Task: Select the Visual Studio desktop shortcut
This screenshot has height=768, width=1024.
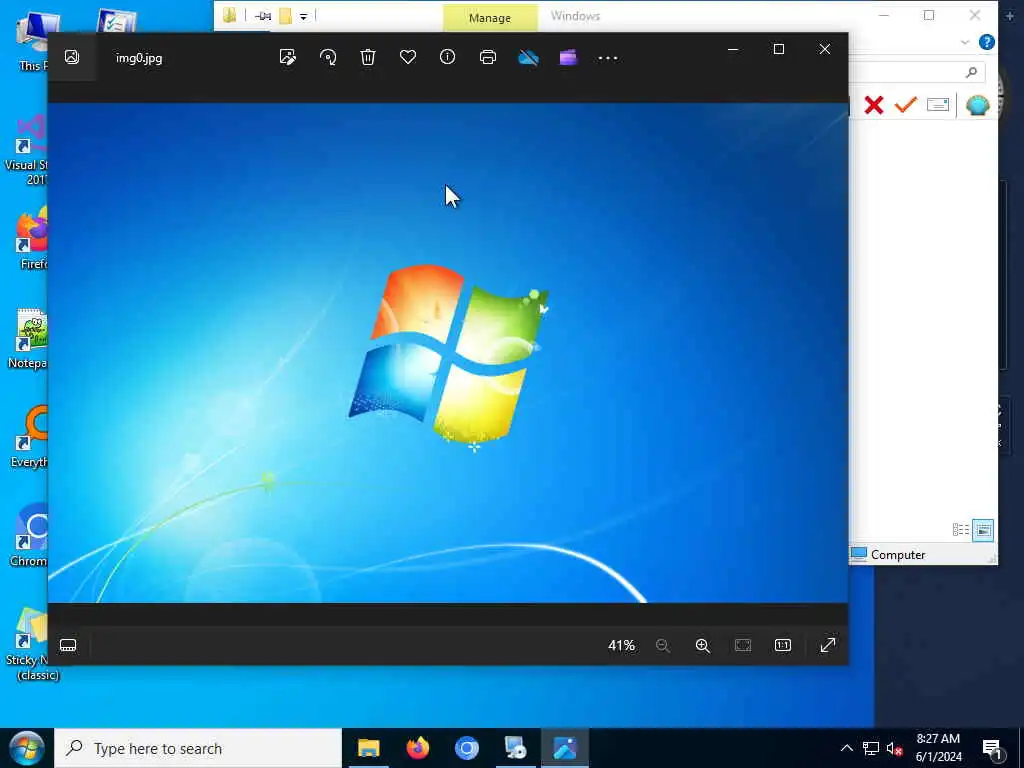Action: click(26, 150)
